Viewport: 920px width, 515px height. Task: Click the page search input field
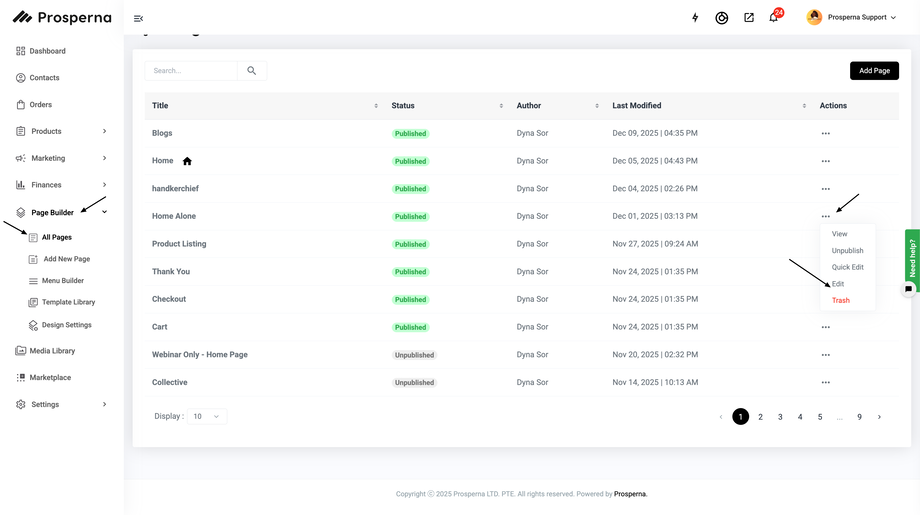[x=192, y=71]
